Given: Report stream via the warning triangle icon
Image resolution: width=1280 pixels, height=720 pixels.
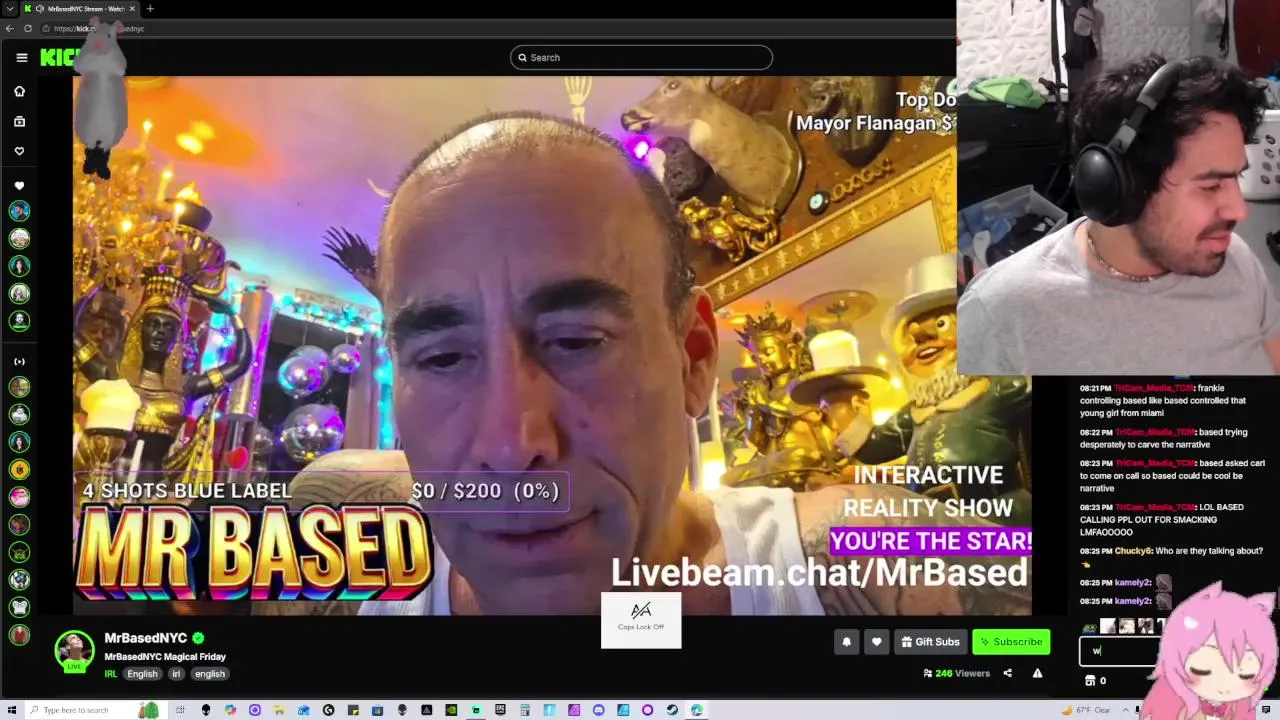Looking at the screenshot, I should pos(1037,673).
